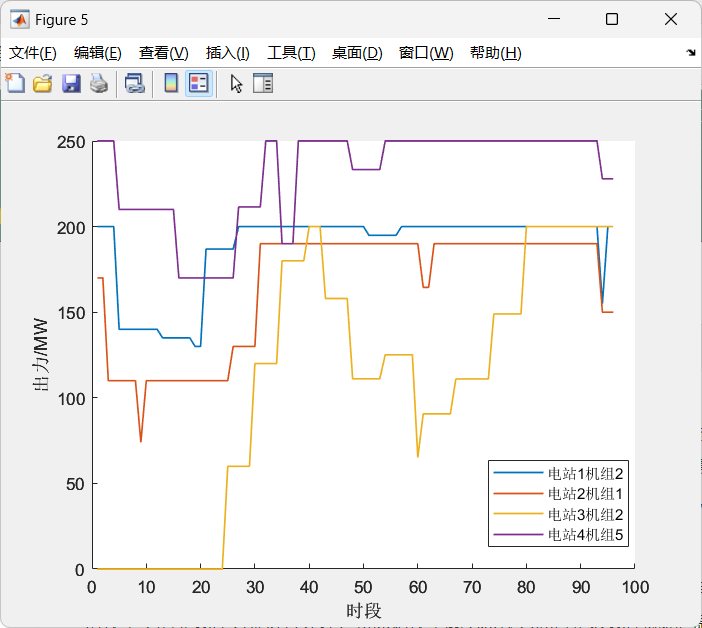Click the 帮助(H) menu item
Image resolution: width=702 pixels, height=628 pixels.
tap(495, 53)
